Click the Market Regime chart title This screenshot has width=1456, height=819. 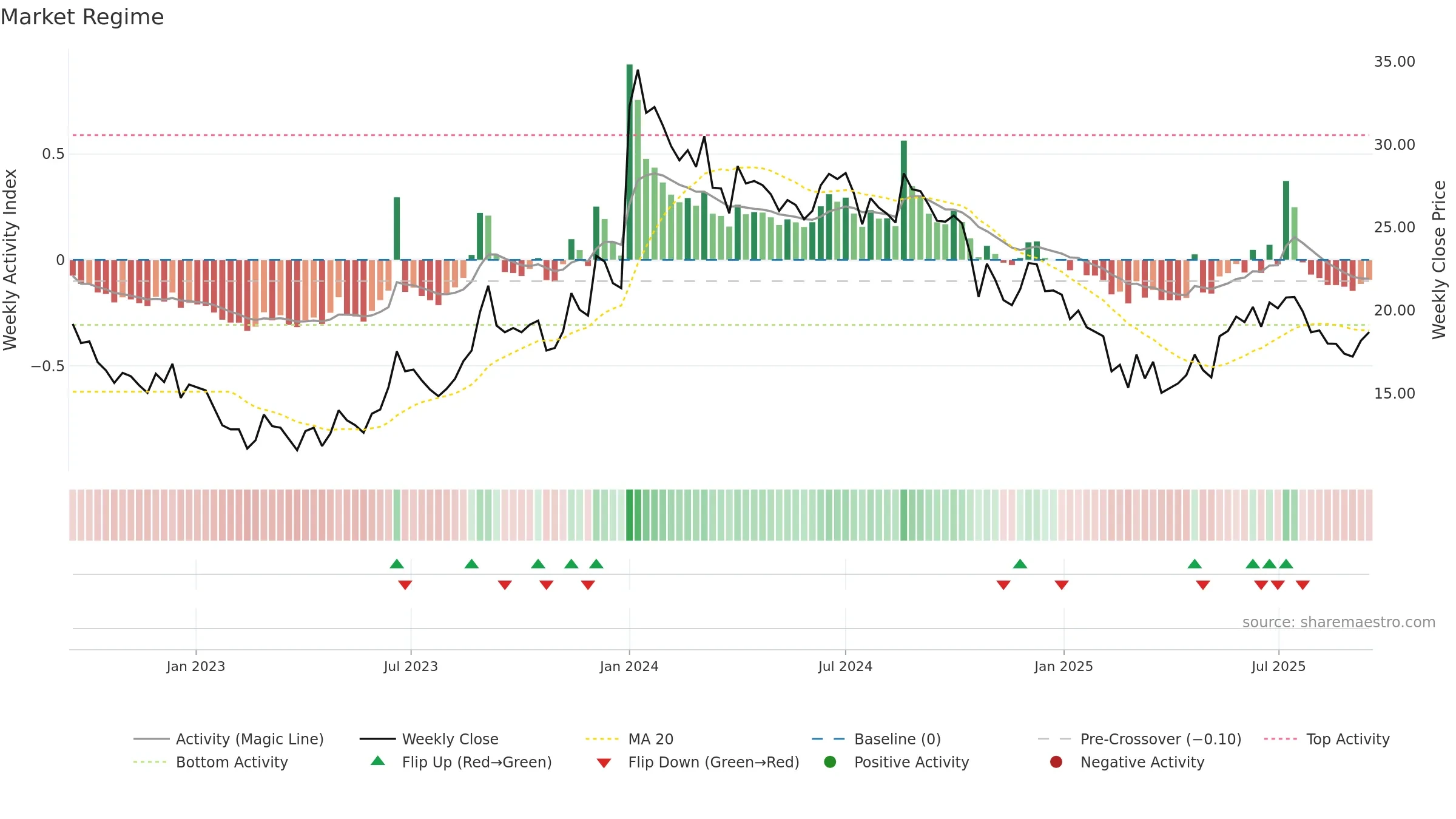pos(82,17)
